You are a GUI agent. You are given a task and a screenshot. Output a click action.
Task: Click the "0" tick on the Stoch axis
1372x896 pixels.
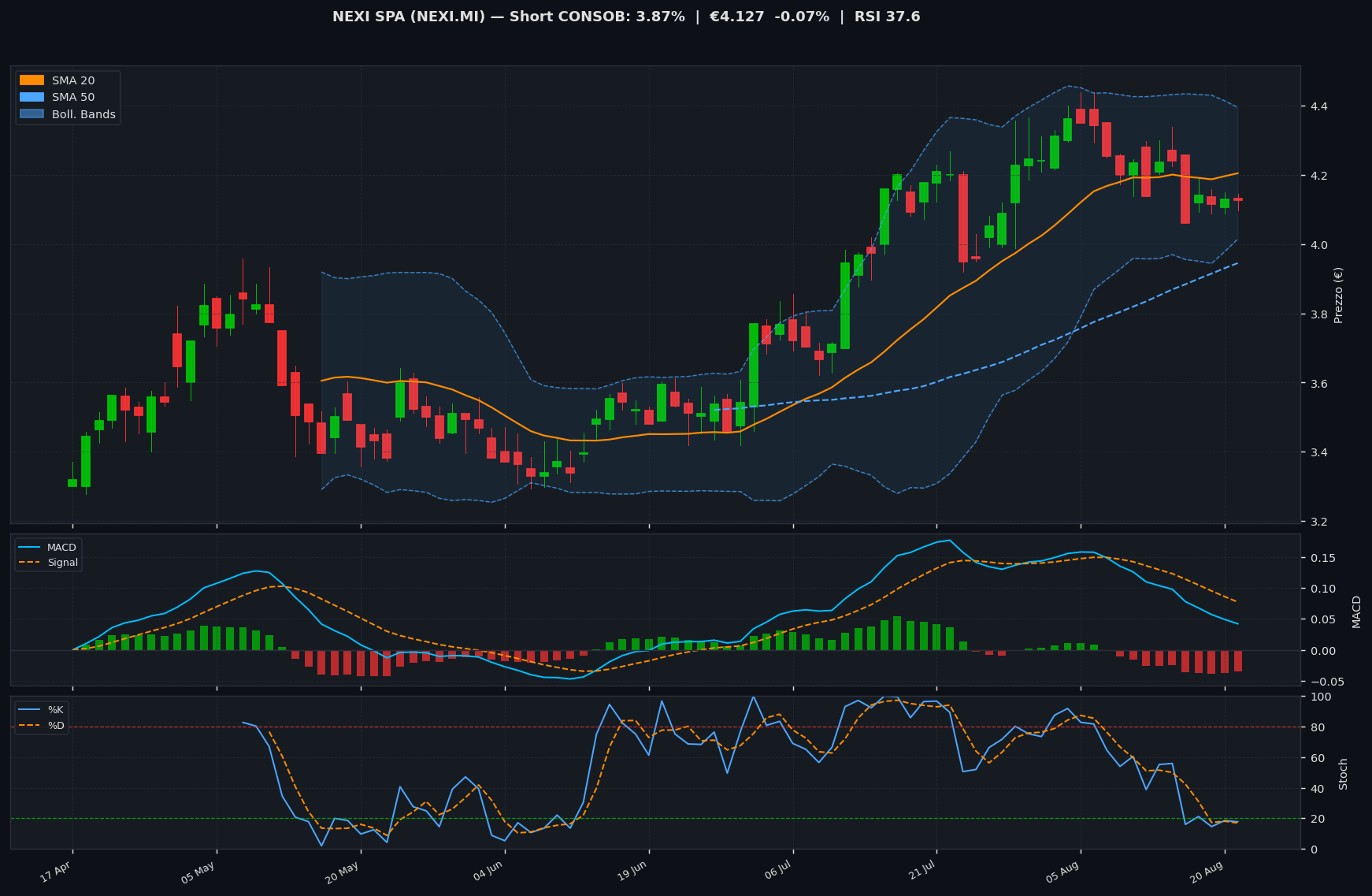pos(1312,850)
